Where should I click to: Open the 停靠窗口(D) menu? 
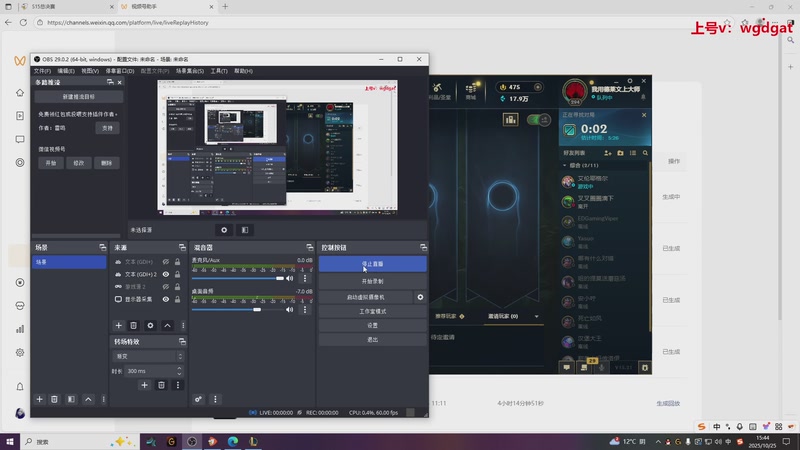pos(120,71)
